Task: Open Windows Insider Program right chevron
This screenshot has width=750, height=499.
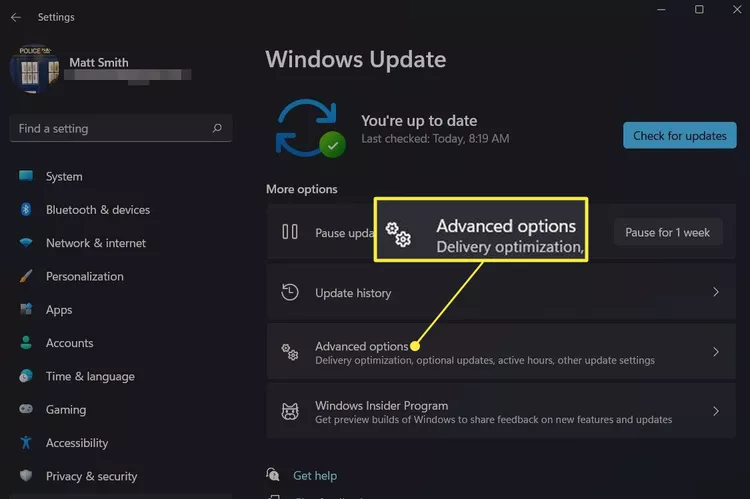Action: 715,412
